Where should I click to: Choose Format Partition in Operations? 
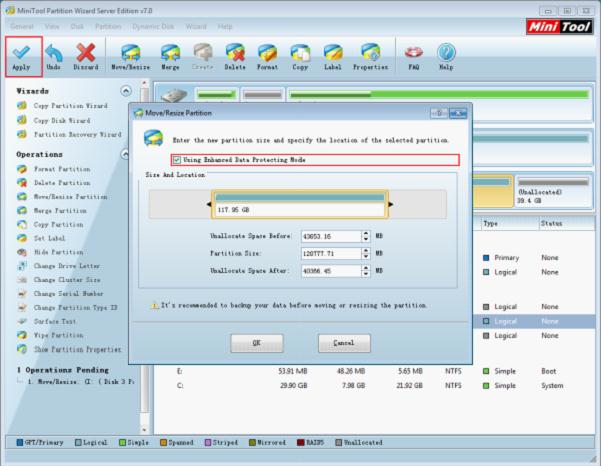tap(62, 169)
